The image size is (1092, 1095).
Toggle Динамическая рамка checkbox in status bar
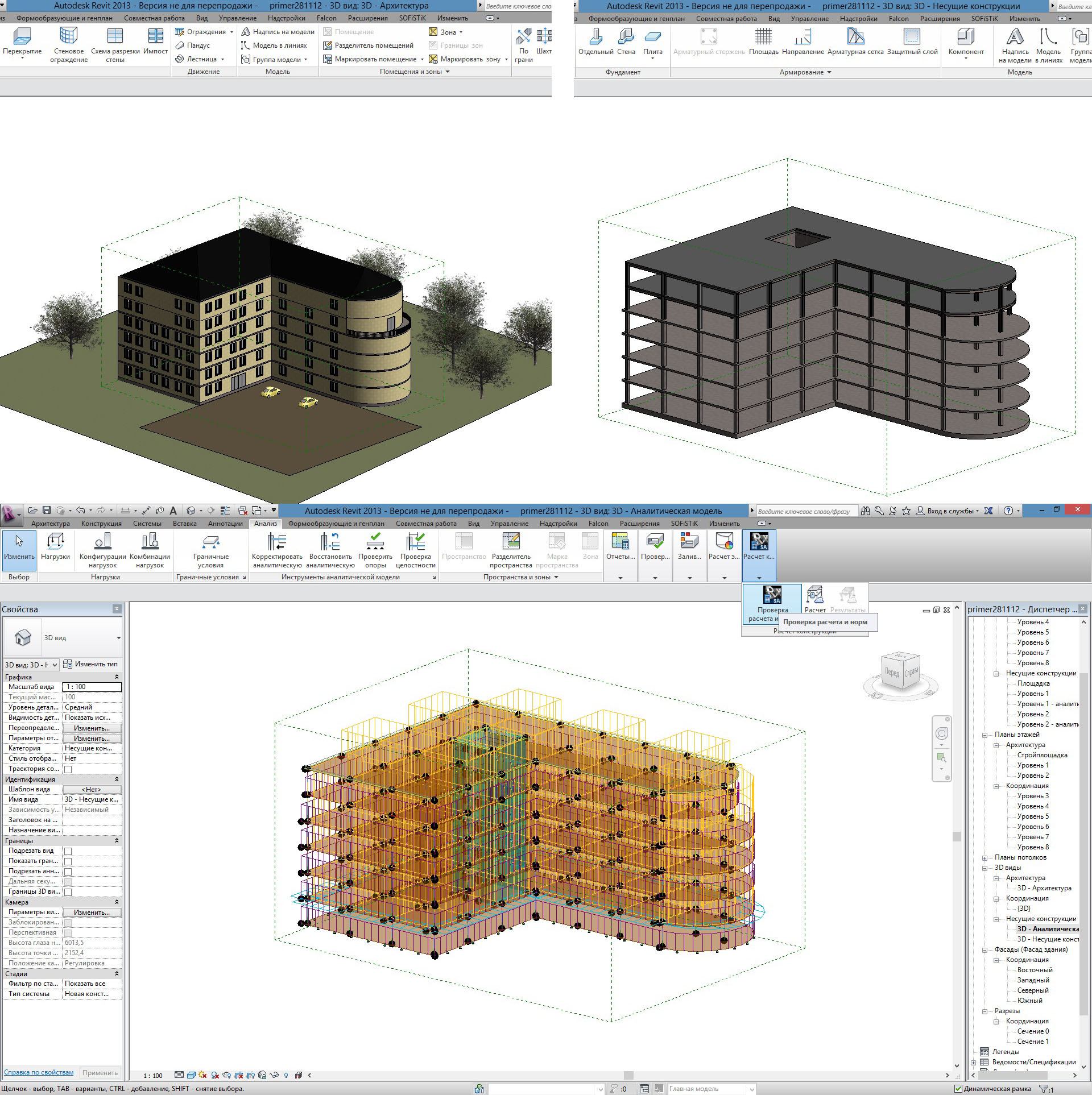point(958,1089)
